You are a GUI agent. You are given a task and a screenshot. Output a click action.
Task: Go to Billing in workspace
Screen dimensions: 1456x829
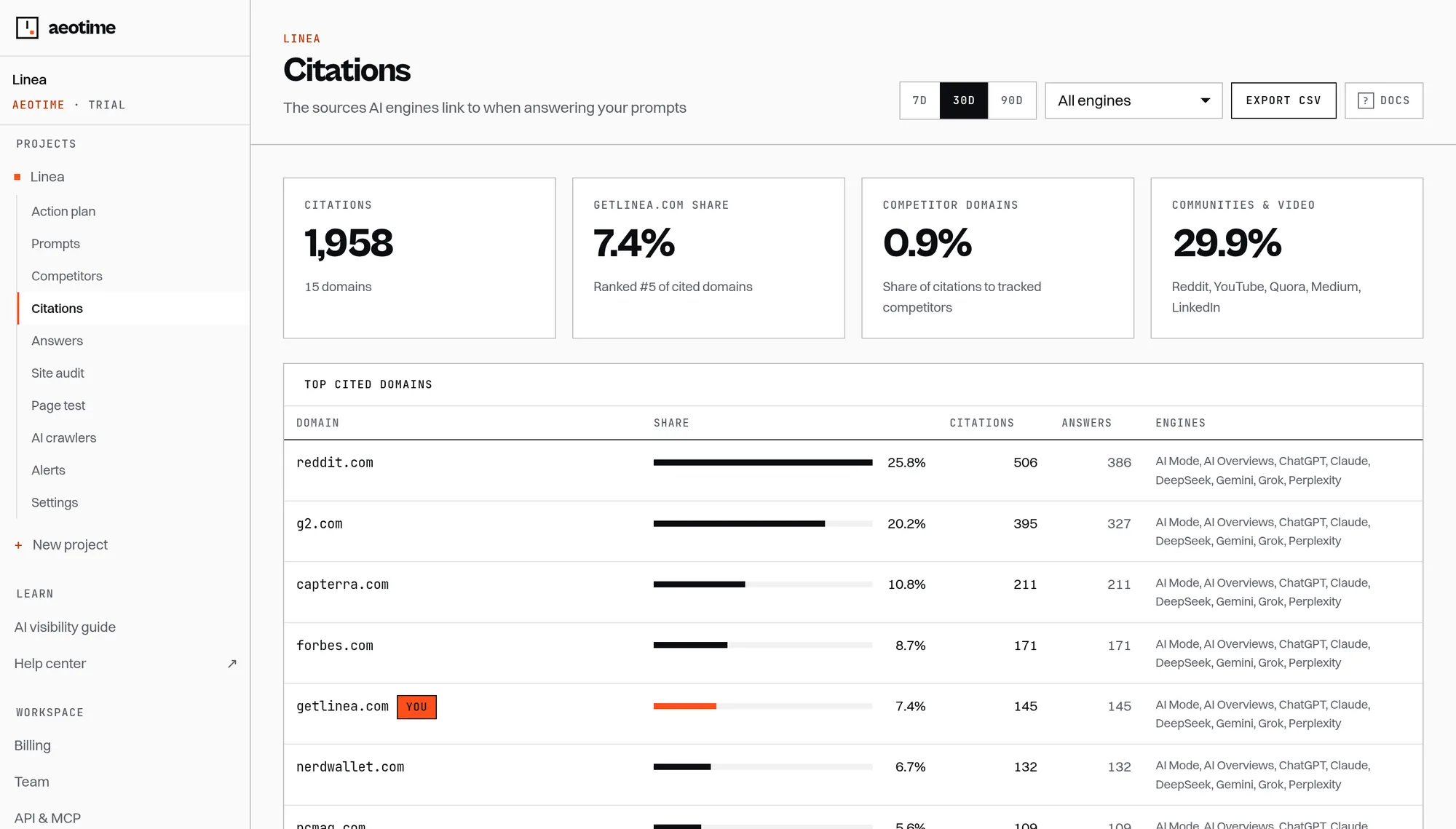[x=33, y=745]
